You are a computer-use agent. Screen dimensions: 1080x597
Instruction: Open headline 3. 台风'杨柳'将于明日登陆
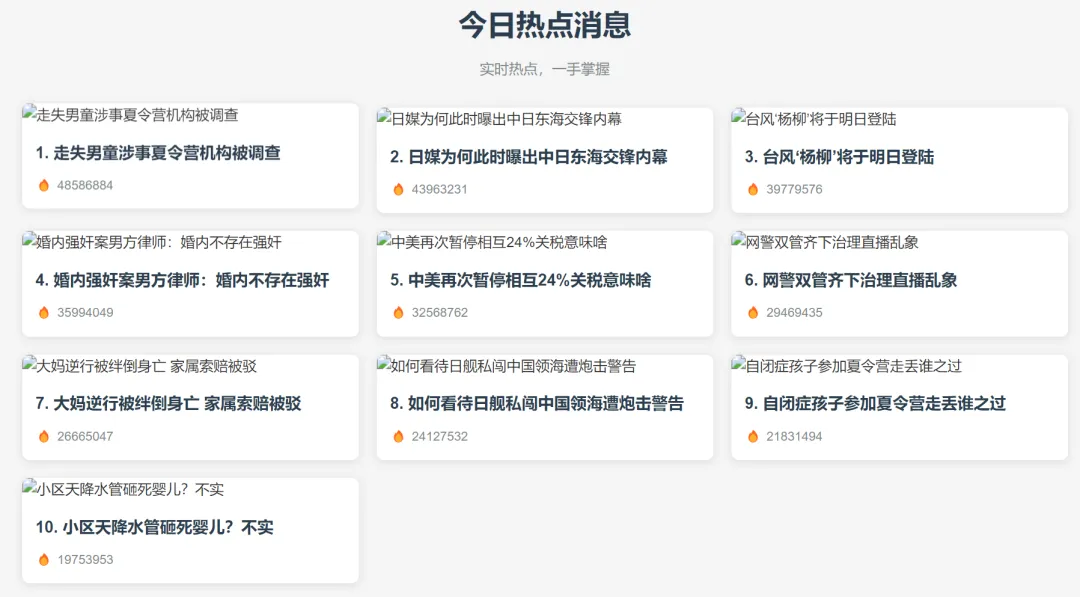click(x=840, y=157)
